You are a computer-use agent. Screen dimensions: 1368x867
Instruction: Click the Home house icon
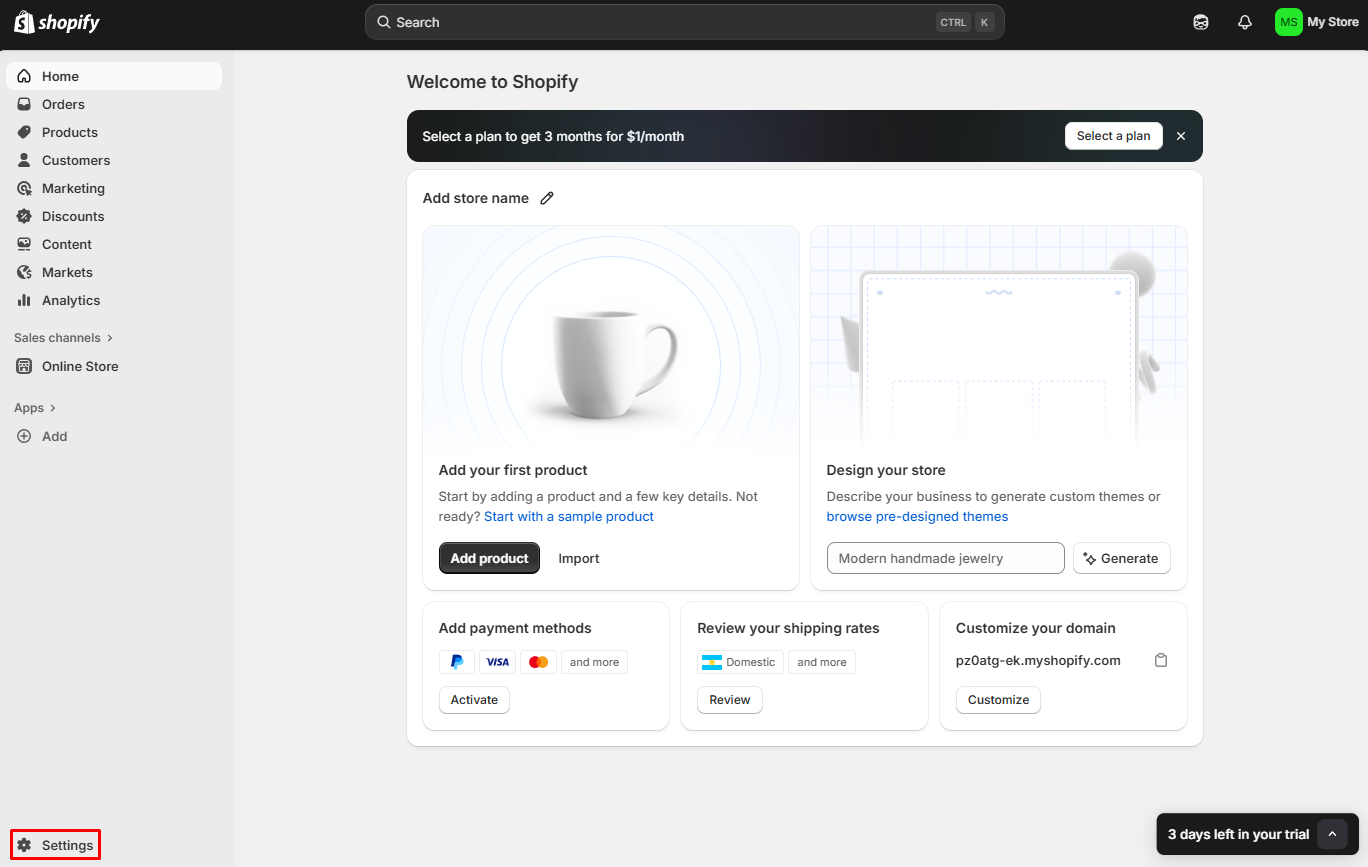(x=24, y=76)
